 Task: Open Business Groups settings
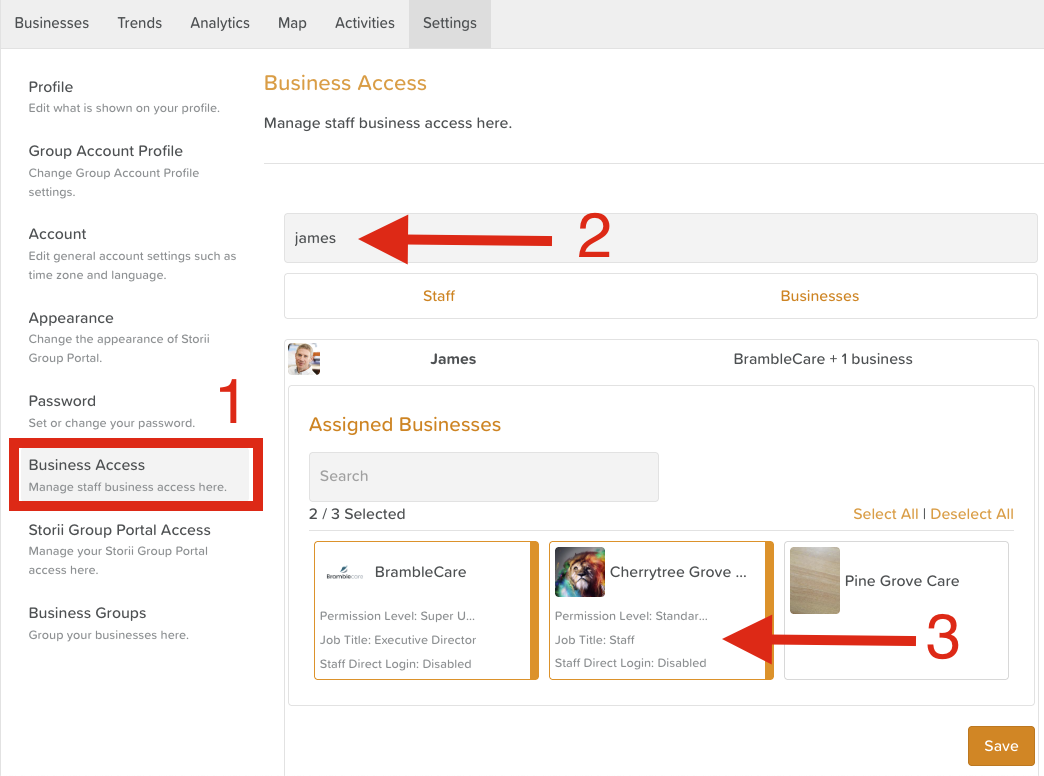click(x=109, y=623)
